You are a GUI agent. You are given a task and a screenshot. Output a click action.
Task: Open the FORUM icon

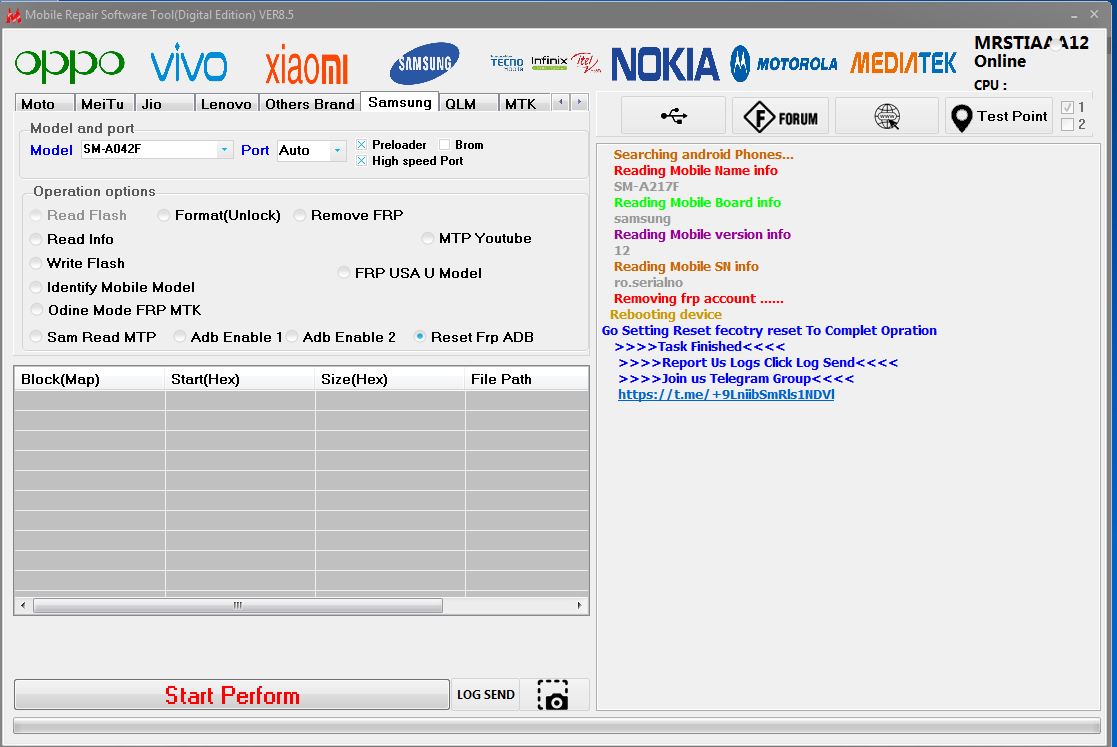(x=780, y=115)
